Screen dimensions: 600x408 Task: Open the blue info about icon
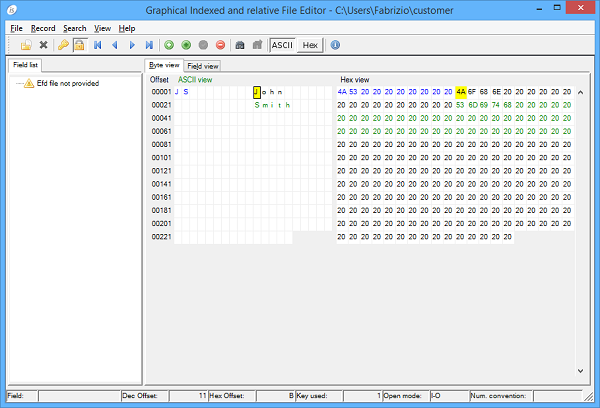tap(335, 45)
